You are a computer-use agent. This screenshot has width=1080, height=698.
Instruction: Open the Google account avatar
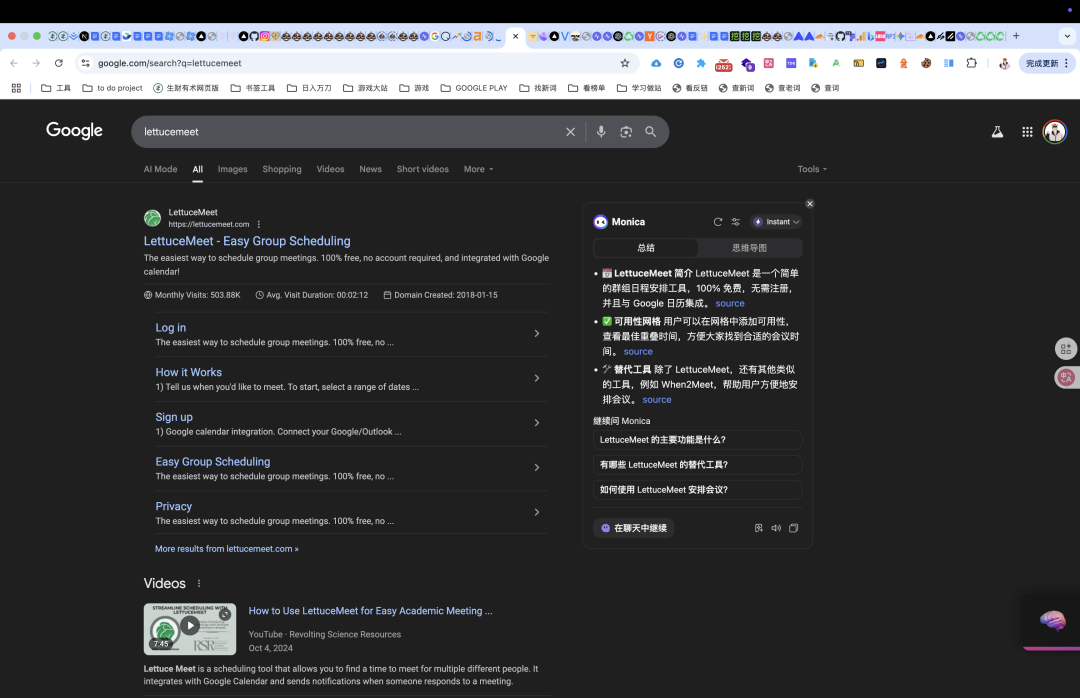pyautogui.click(x=1055, y=132)
